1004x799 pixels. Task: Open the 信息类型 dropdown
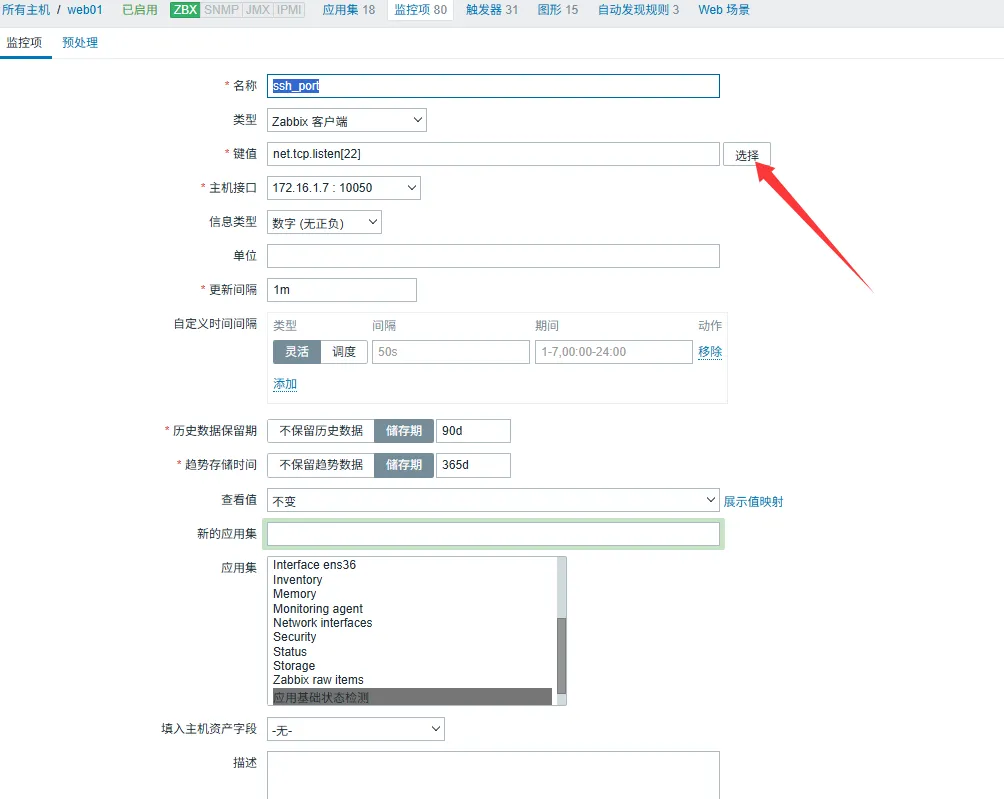coord(324,222)
